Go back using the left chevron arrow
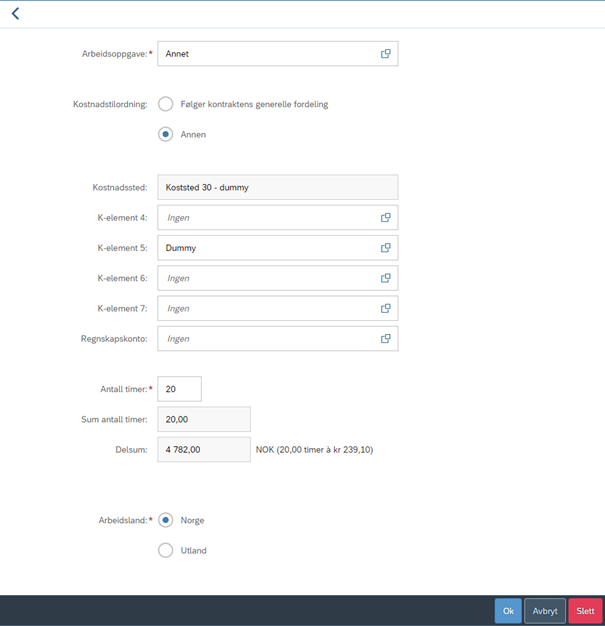 click(x=15, y=14)
